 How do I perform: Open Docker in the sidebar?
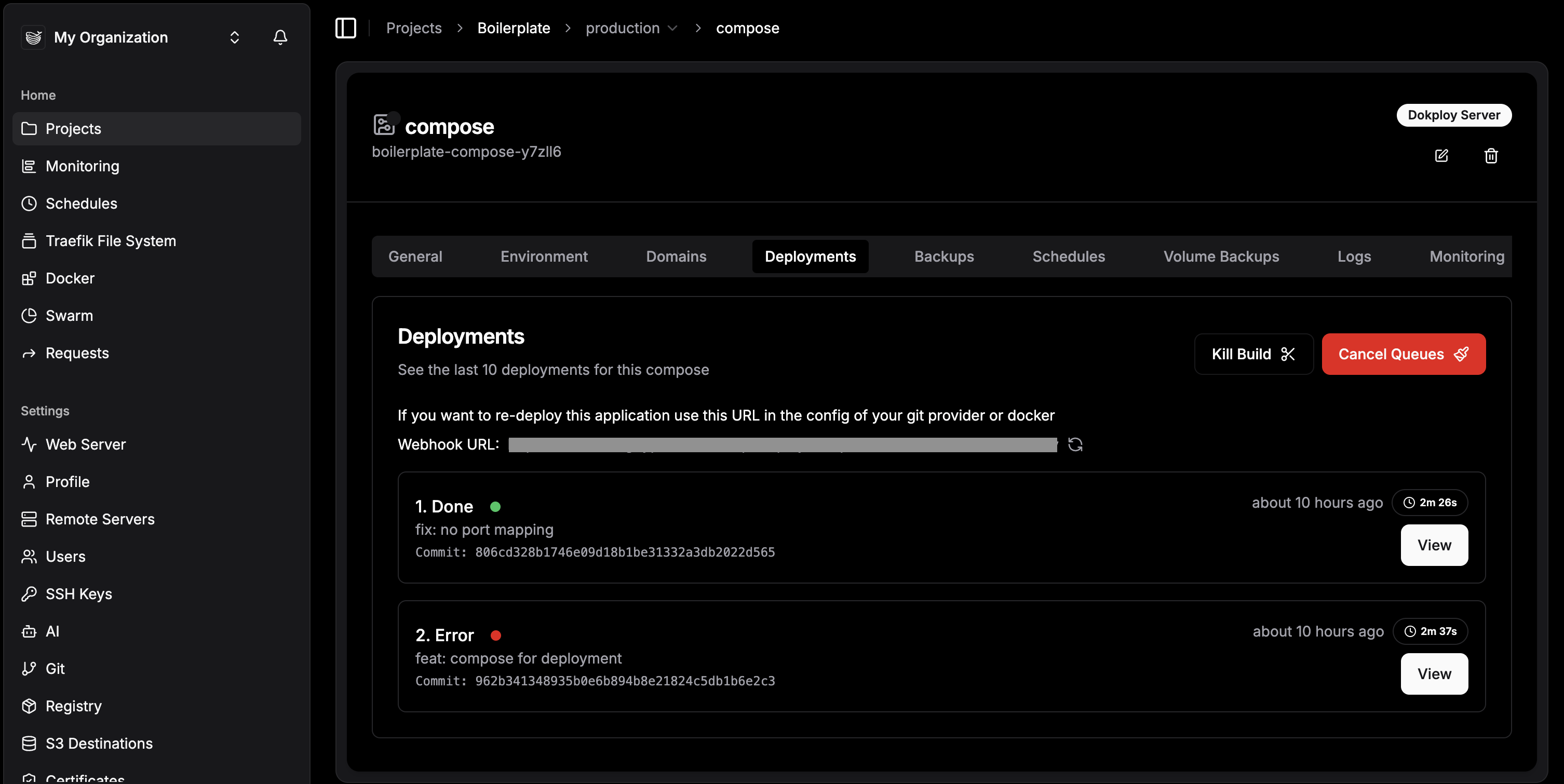pos(70,278)
